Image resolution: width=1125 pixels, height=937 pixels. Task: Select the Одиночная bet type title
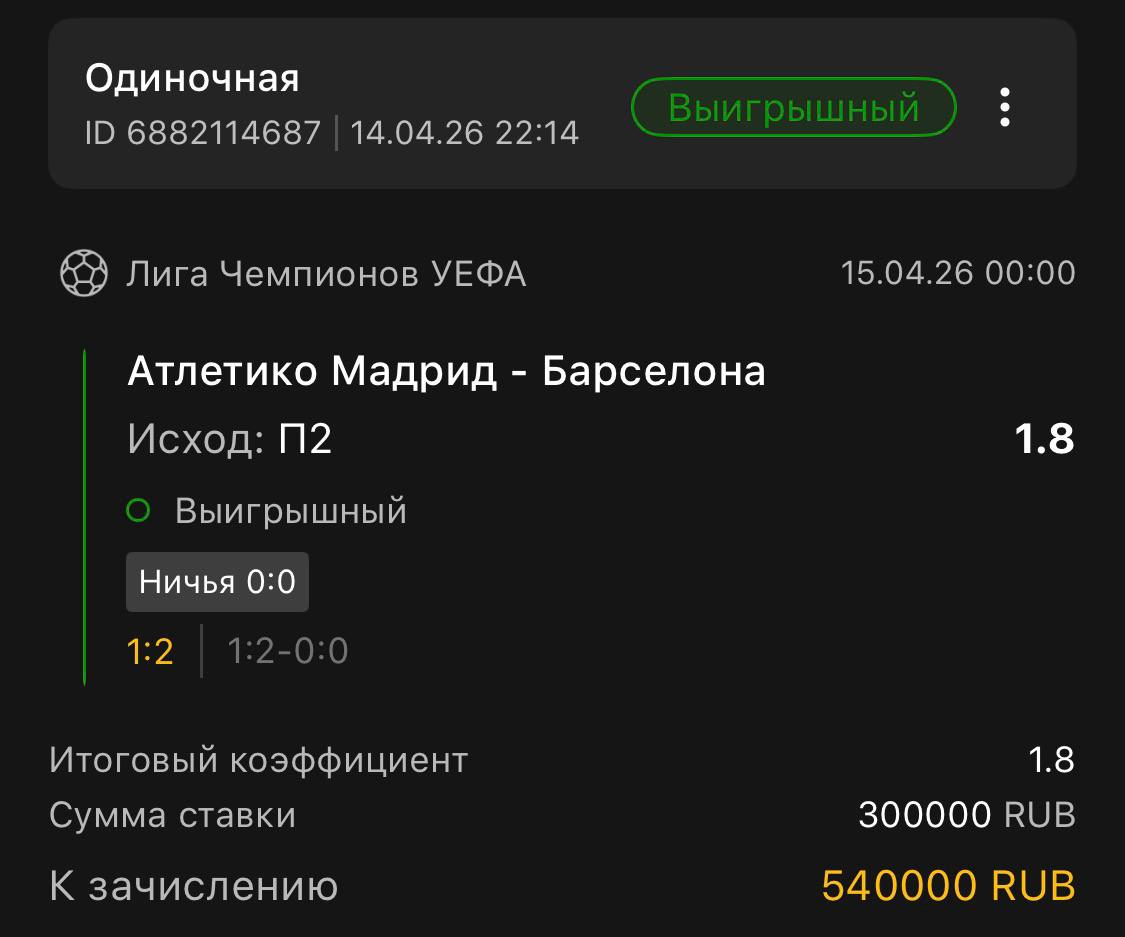tap(192, 78)
